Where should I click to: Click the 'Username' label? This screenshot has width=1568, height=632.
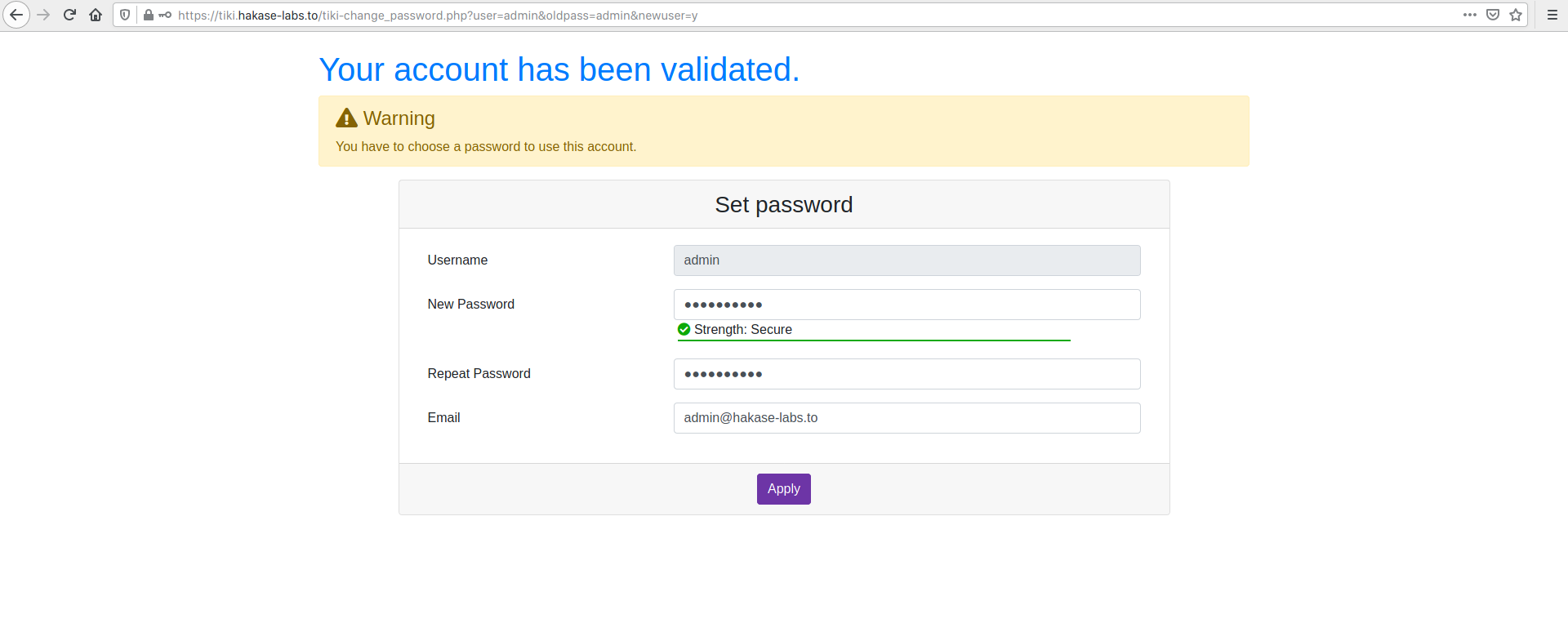pyautogui.click(x=457, y=260)
